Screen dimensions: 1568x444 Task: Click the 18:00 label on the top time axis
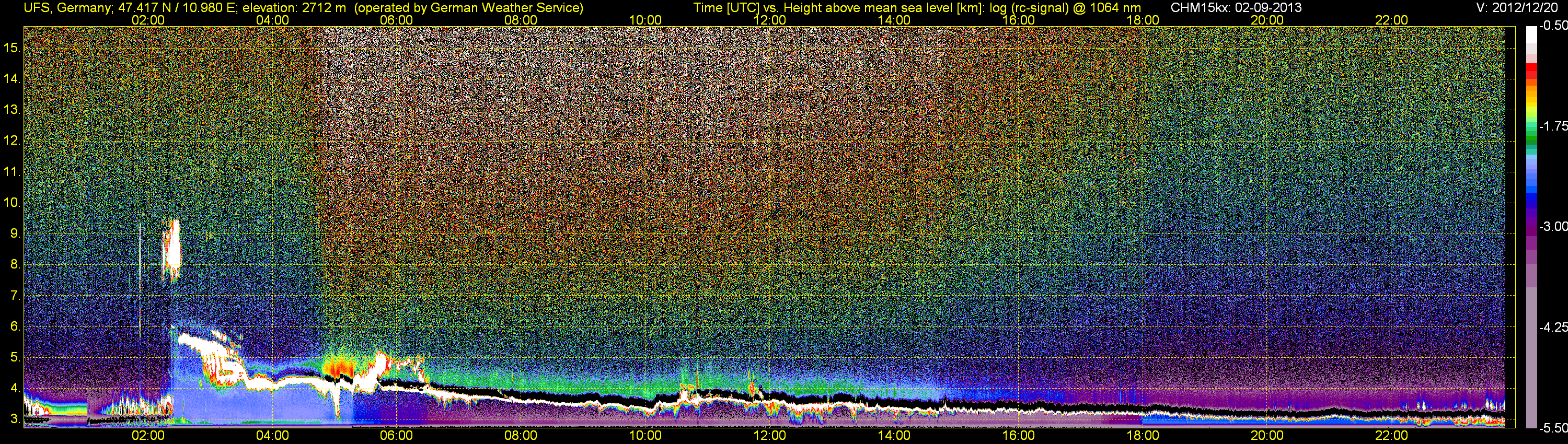pyautogui.click(x=1143, y=20)
